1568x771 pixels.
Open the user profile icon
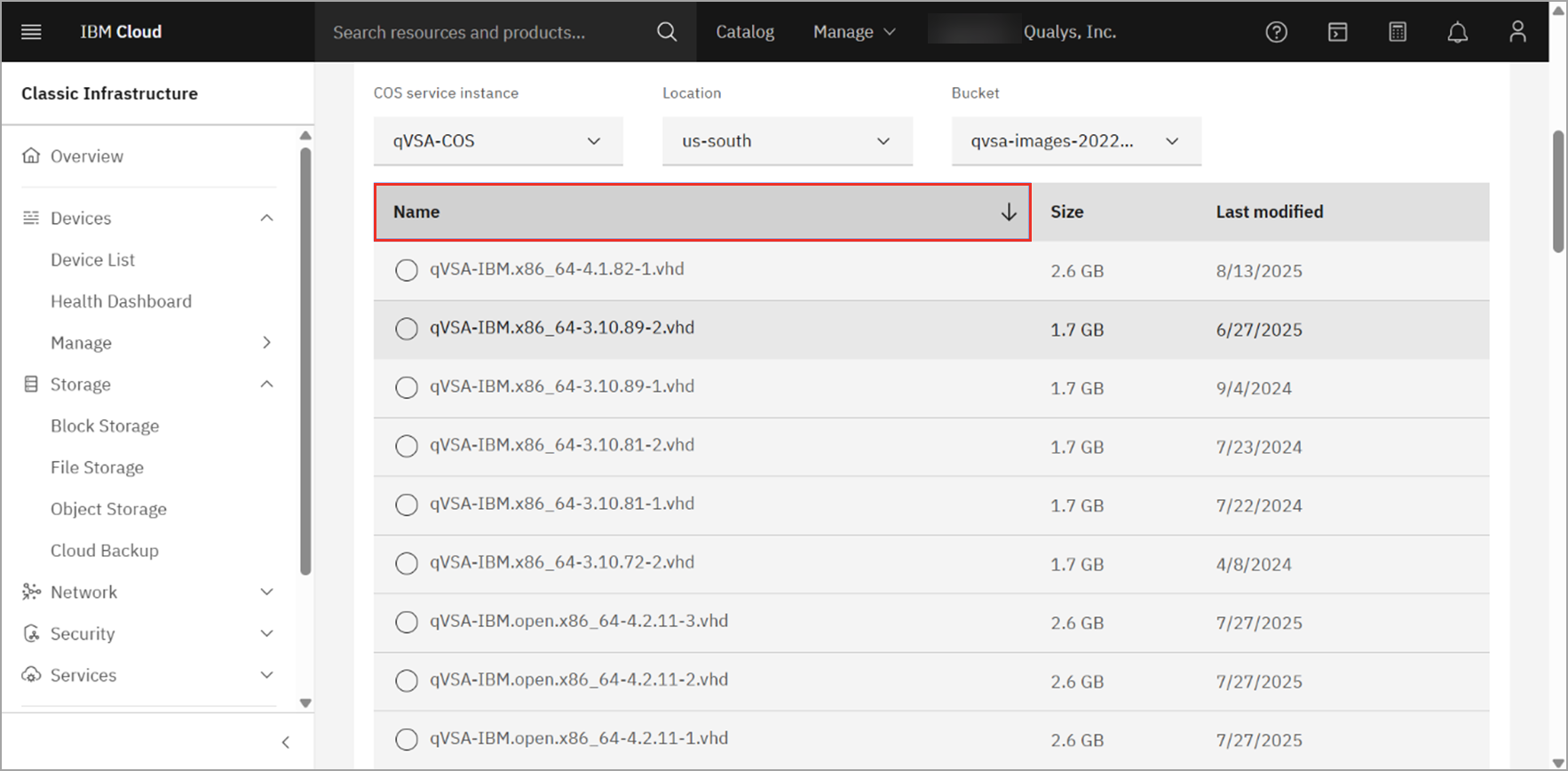point(1517,32)
